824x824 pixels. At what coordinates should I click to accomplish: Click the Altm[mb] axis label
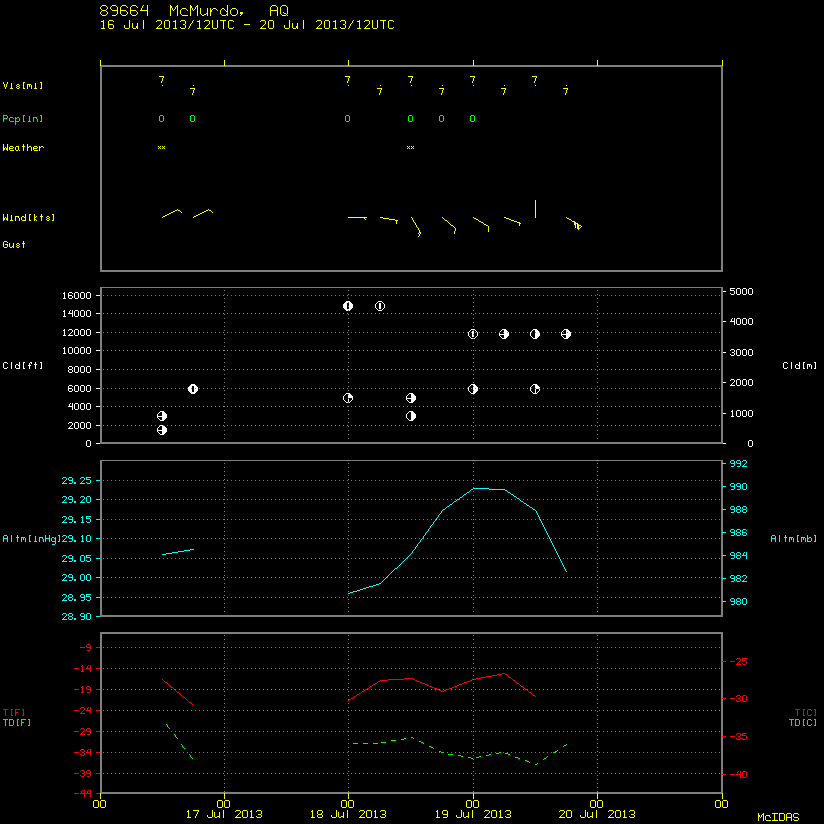pos(794,539)
